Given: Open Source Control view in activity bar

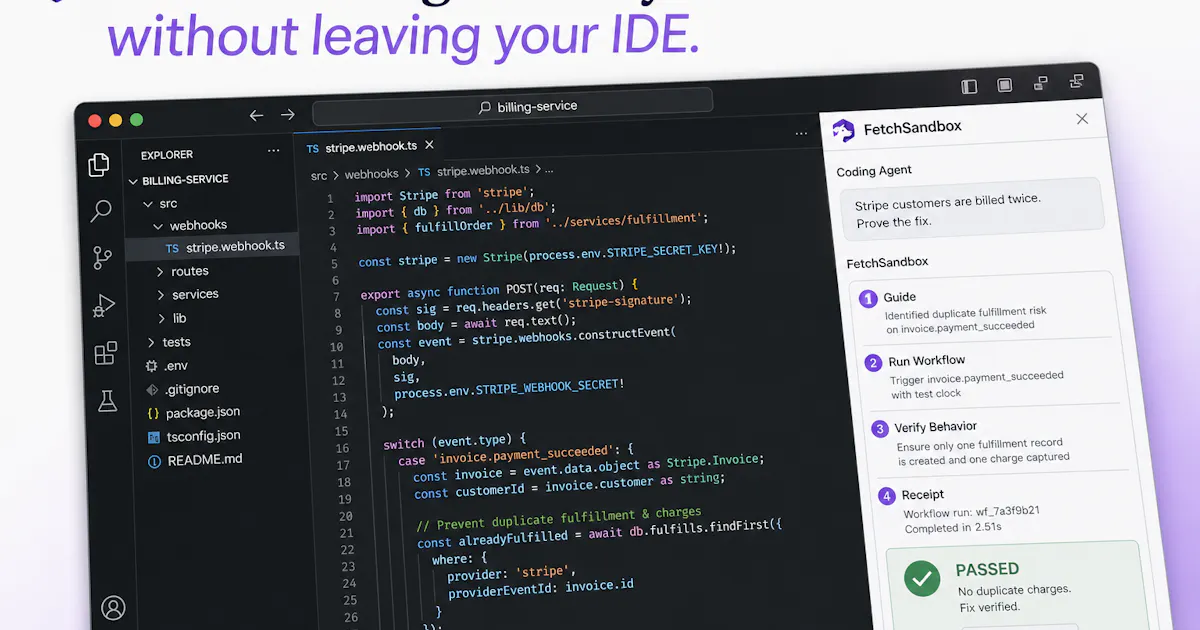Looking at the screenshot, I should coord(102,258).
